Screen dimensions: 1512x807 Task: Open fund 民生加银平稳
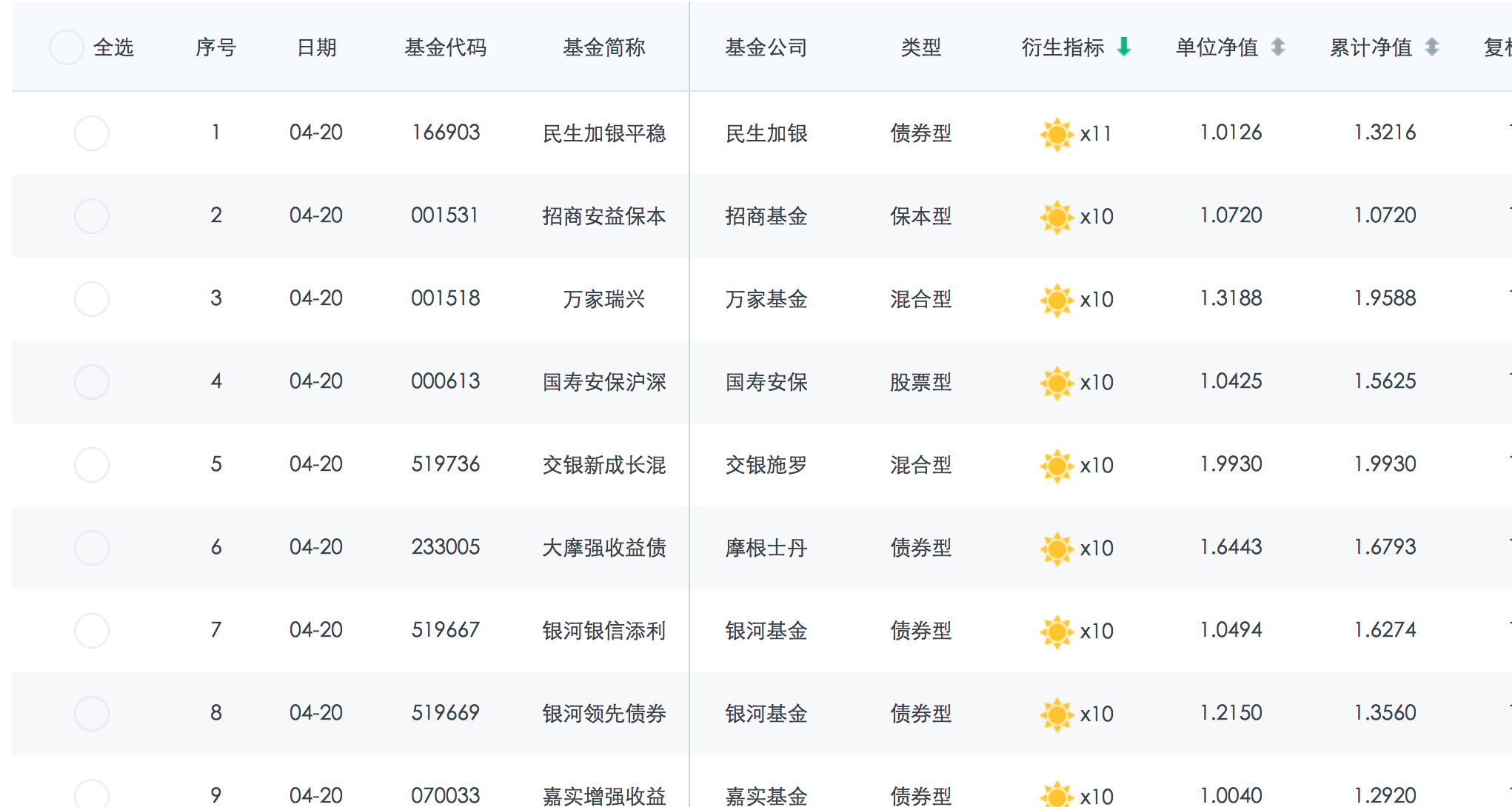(604, 133)
